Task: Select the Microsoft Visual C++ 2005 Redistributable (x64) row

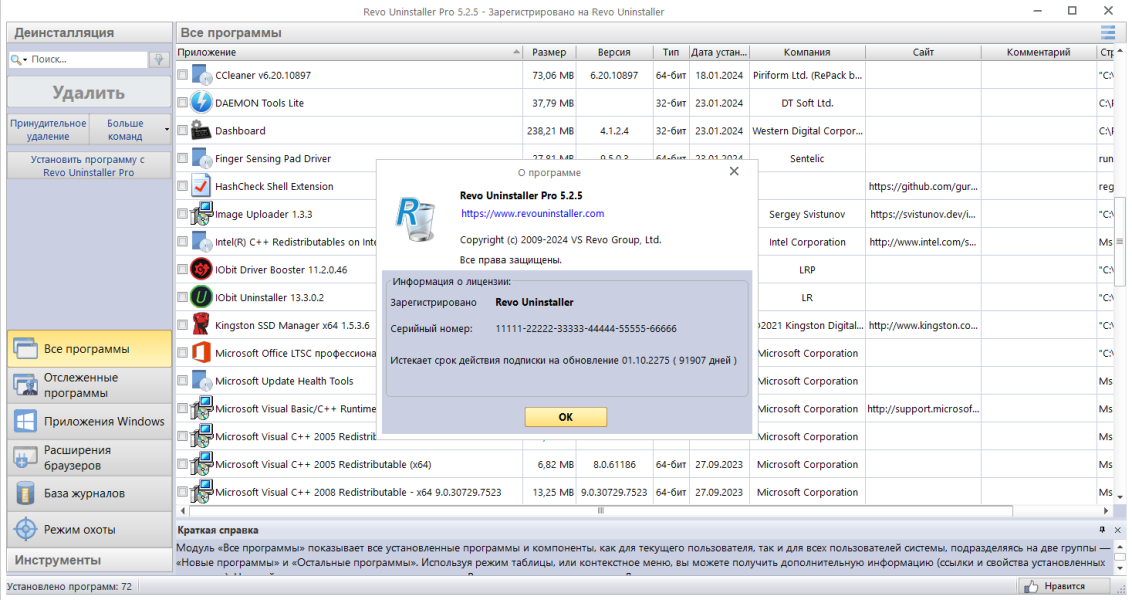Action: click(x=646, y=464)
